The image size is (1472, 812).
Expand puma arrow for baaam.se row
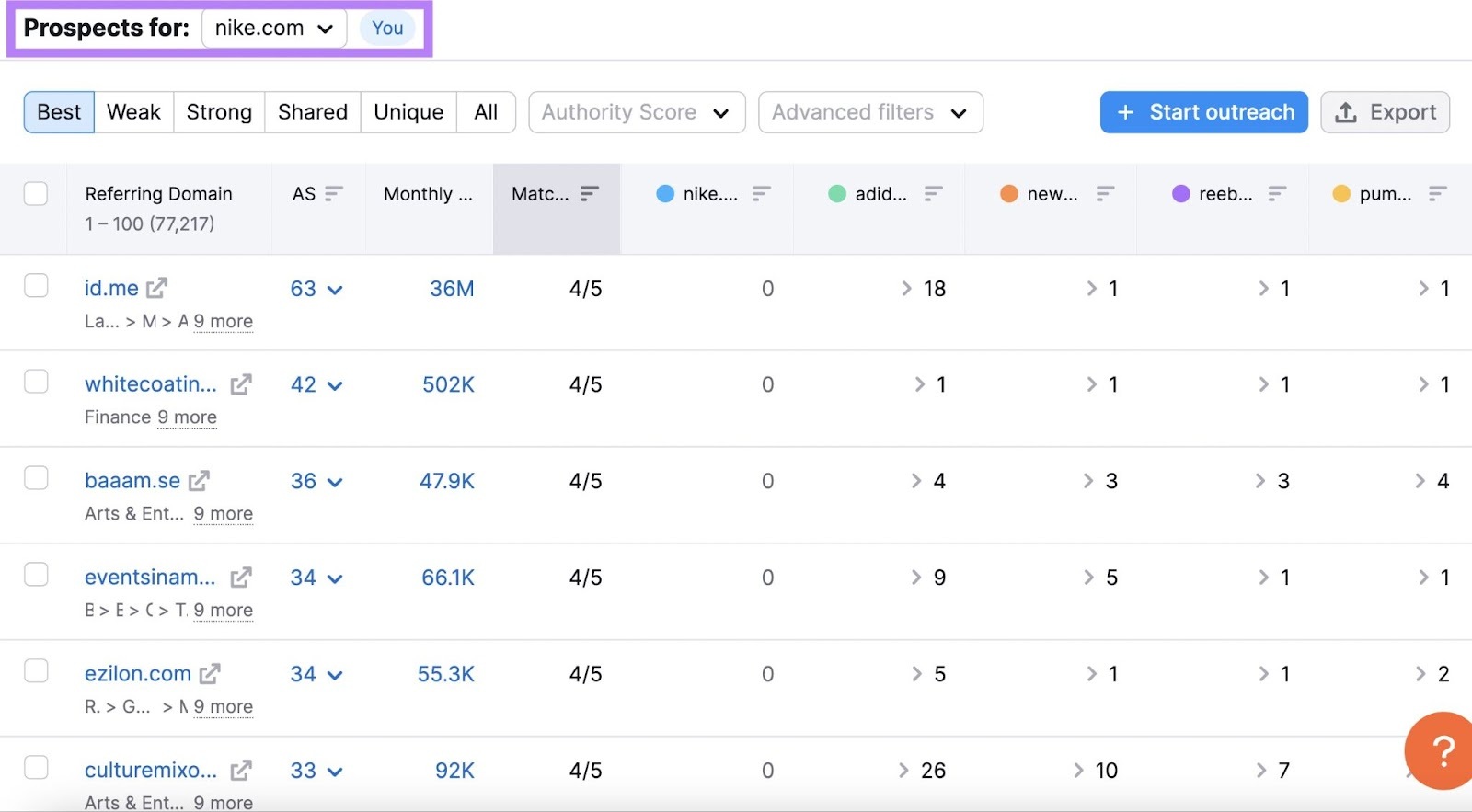pyautogui.click(x=1421, y=481)
